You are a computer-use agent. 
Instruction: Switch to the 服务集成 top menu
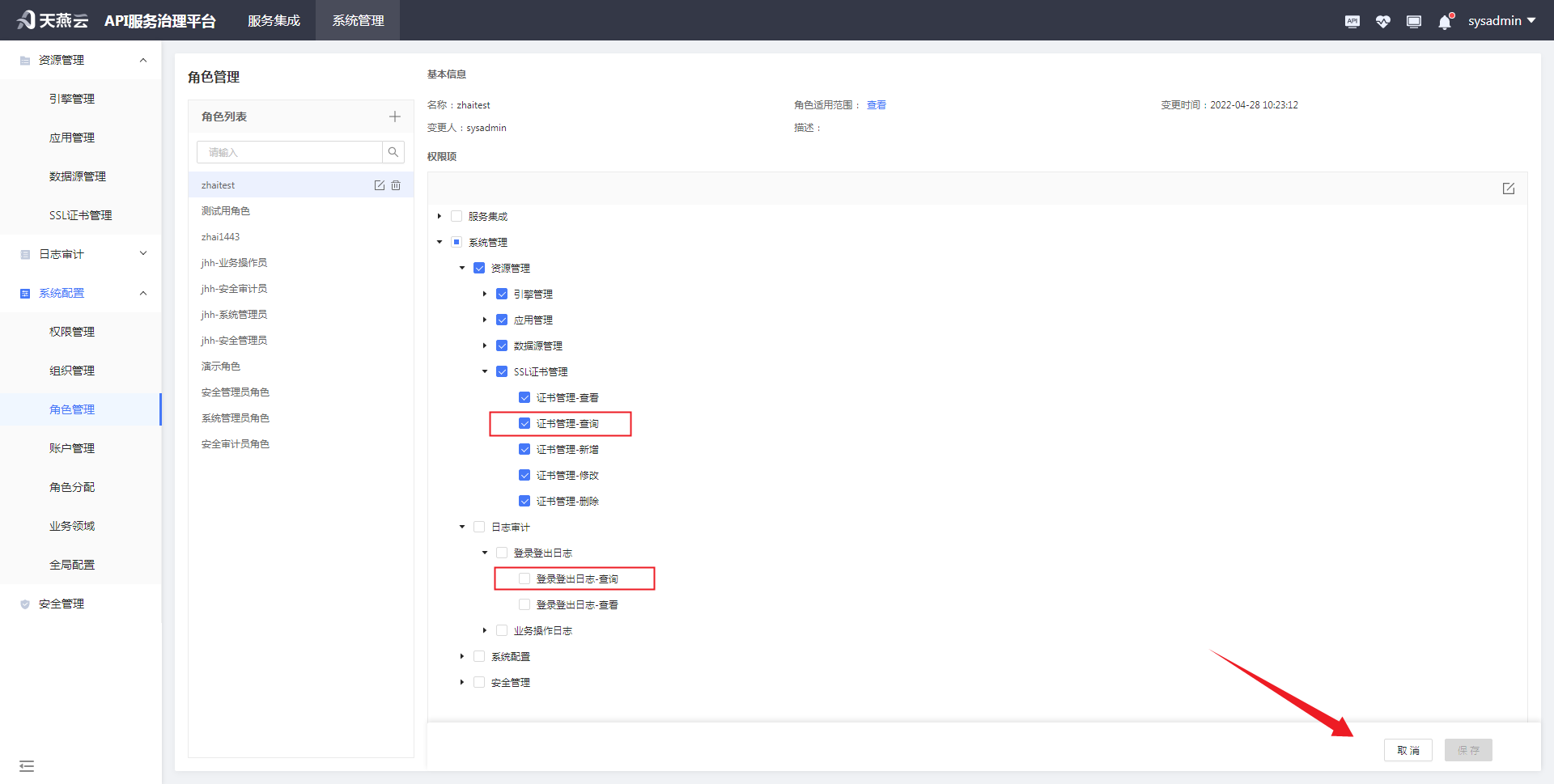coord(274,20)
